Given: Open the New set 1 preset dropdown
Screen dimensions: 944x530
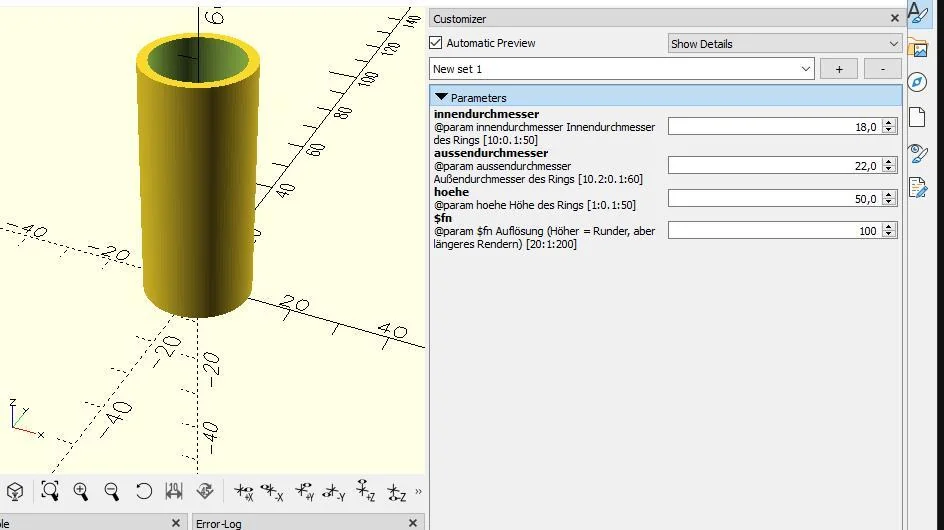Looking at the screenshot, I should point(621,69).
